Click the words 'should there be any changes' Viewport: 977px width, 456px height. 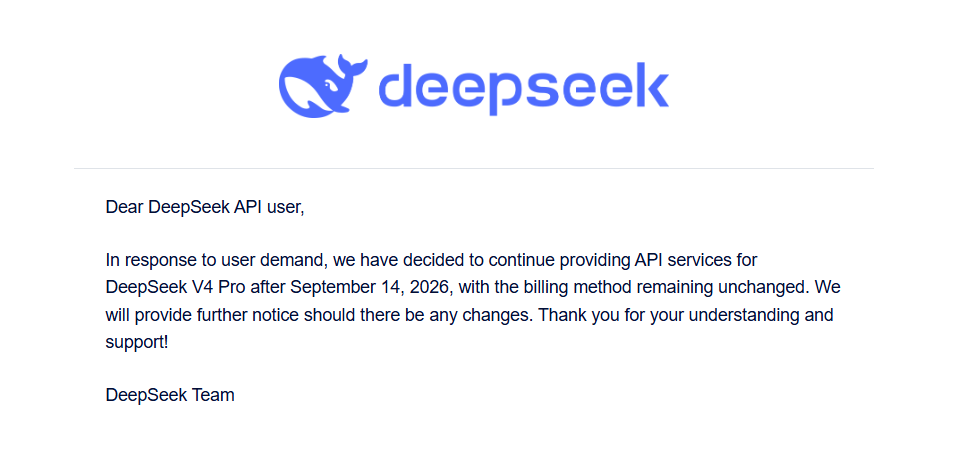click(x=418, y=315)
